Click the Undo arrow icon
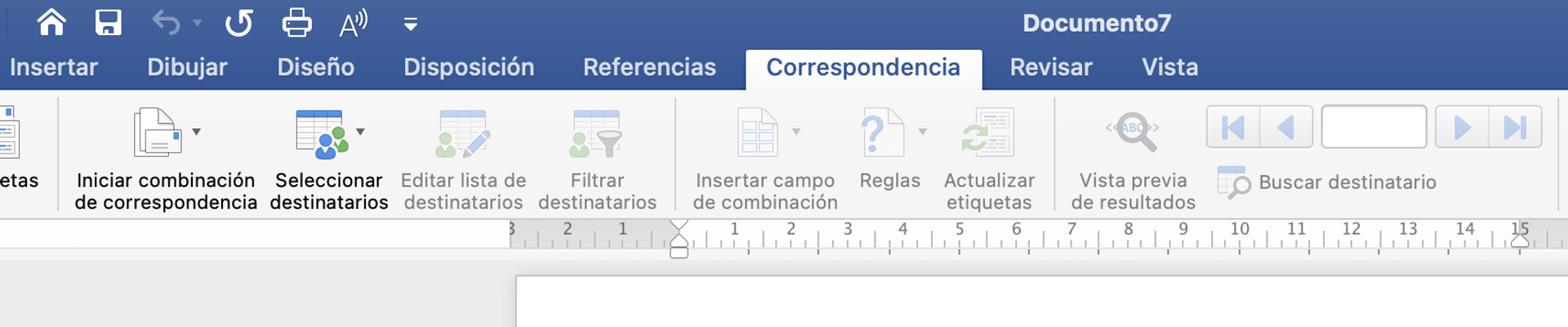The height and width of the screenshot is (327, 1568). click(166, 23)
